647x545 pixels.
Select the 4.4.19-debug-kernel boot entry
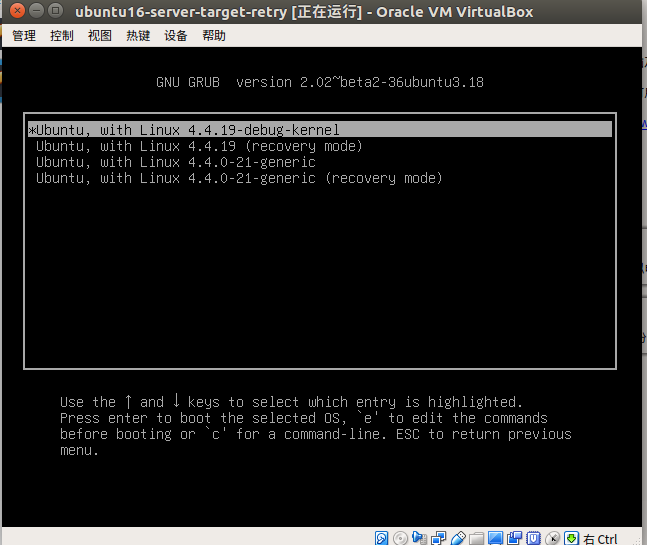pos(320,130)
